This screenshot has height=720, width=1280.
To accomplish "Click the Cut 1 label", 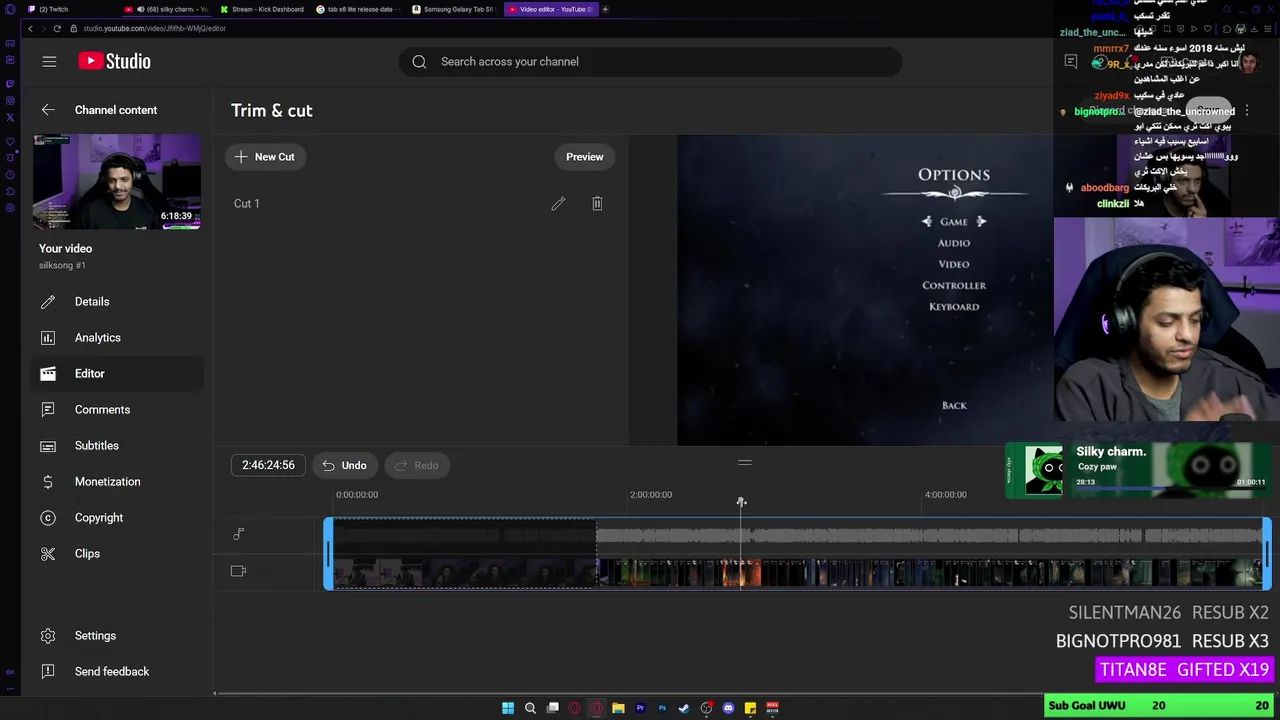I will (246, 203).
